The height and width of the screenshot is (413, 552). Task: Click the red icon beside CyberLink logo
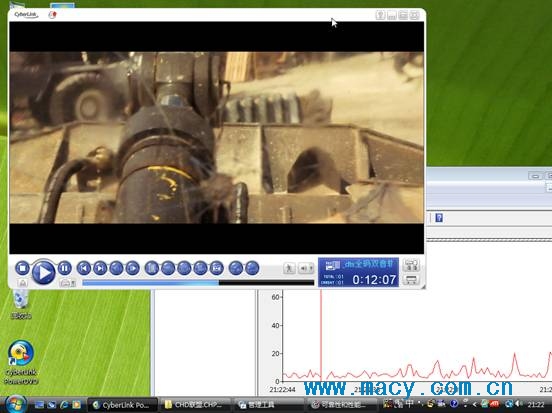coord(52,14)
